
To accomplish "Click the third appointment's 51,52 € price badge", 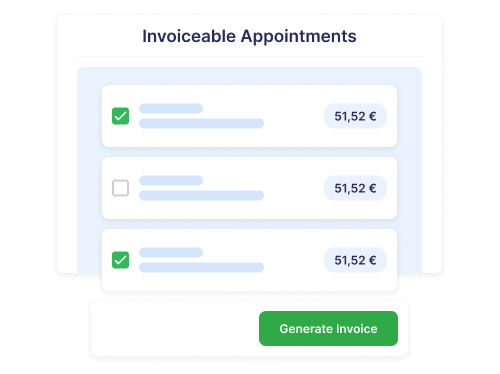I will point(355,260).
